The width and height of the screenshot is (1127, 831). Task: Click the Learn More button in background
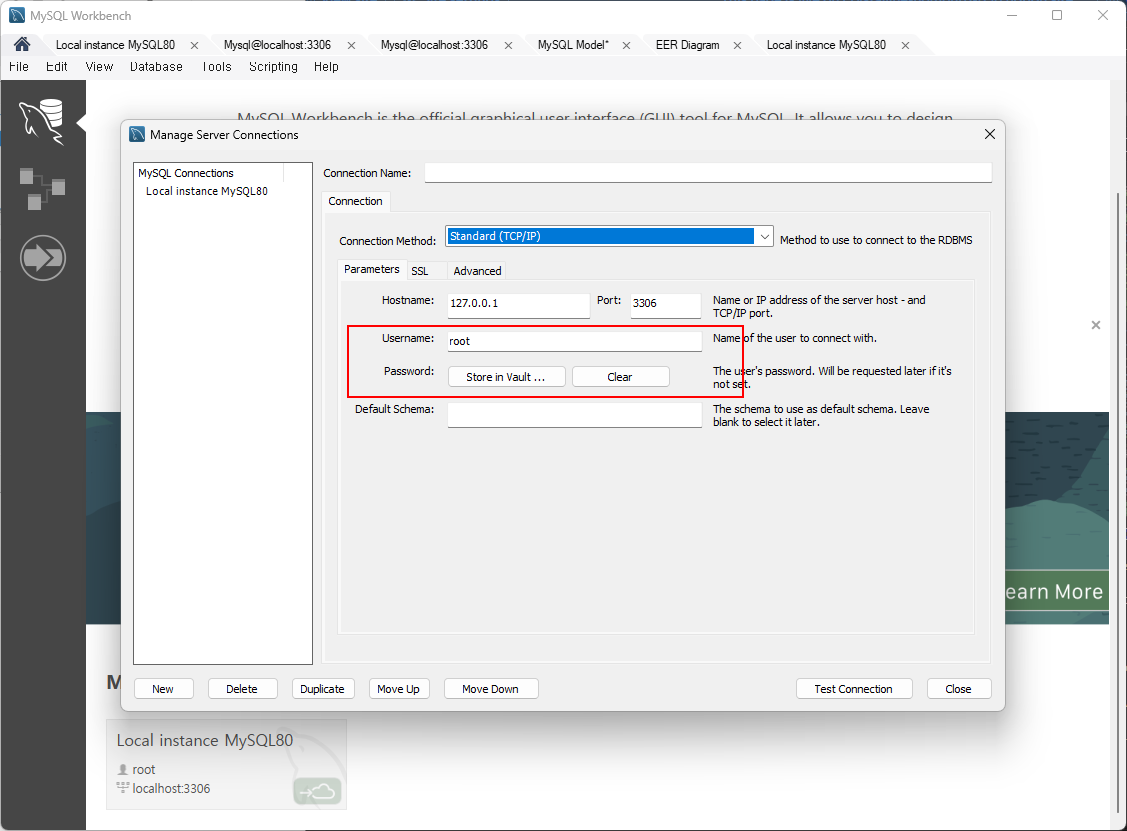(1057, 592)
